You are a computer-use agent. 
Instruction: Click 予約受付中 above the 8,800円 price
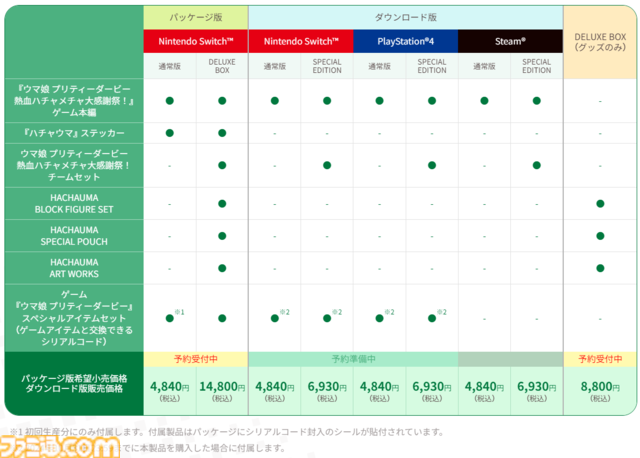pyautogui.click(x=600, y=359)
